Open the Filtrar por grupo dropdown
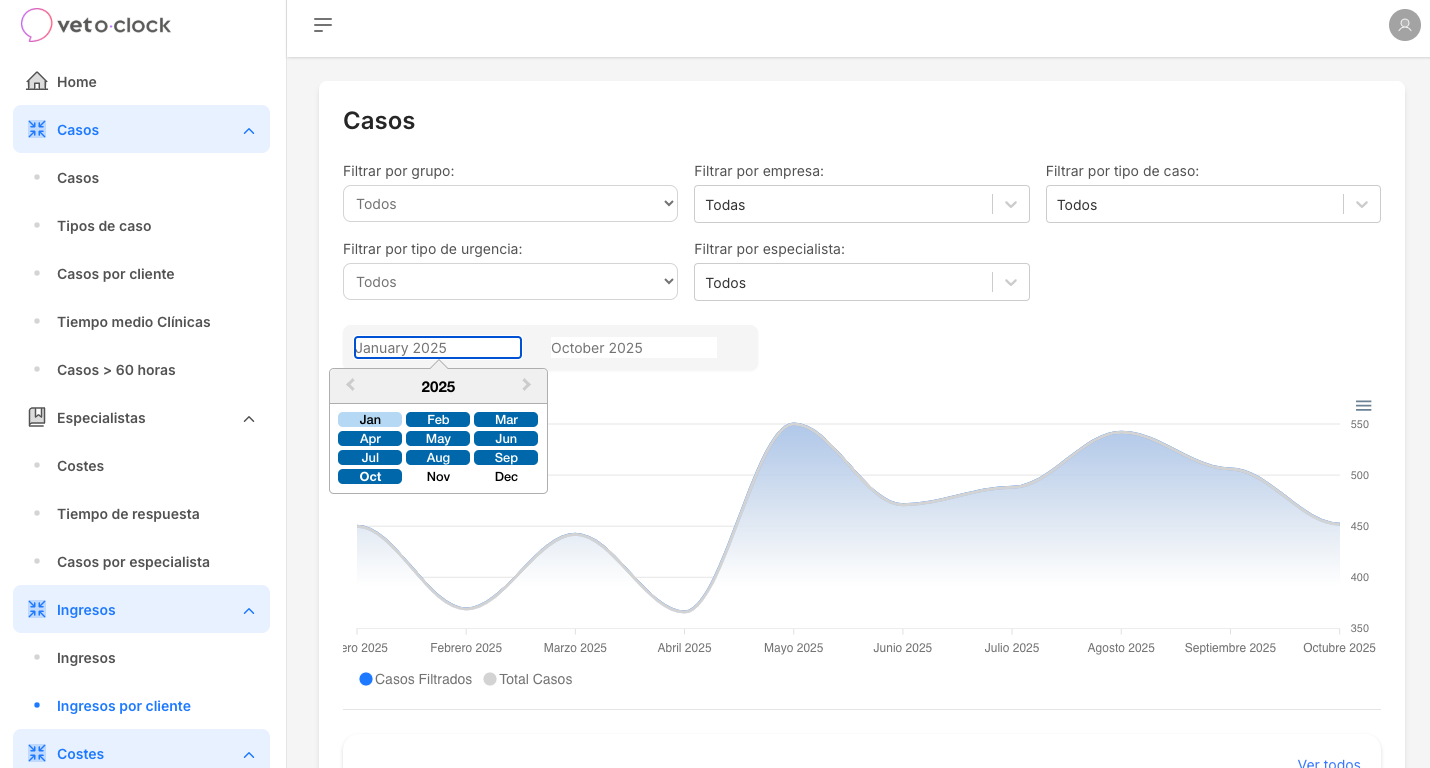The width and height of the screenshot is (1430, 768). [x=510, y=203]
